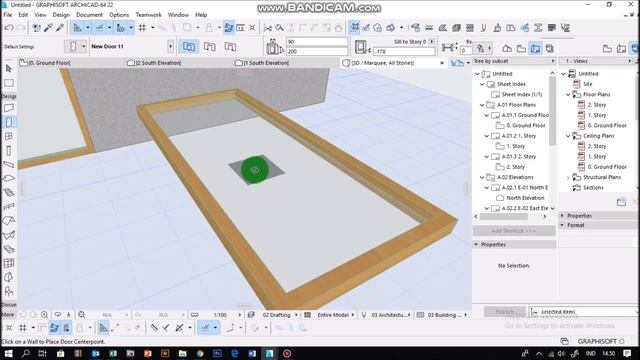This screenshot has height=360, width=640.
Task: Select the Window tool in the toolbox
Action: click(x=9, y=136)
